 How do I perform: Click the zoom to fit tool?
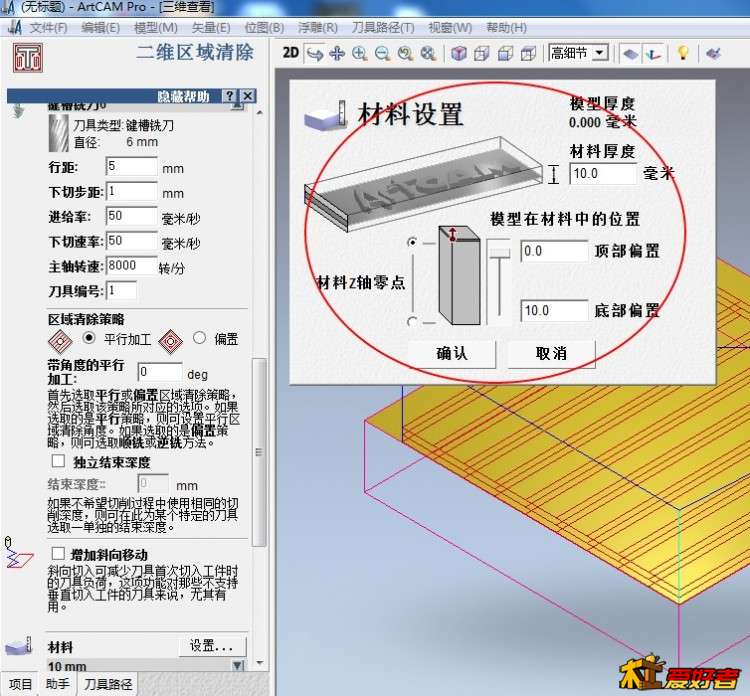click(x=428, y=54)
